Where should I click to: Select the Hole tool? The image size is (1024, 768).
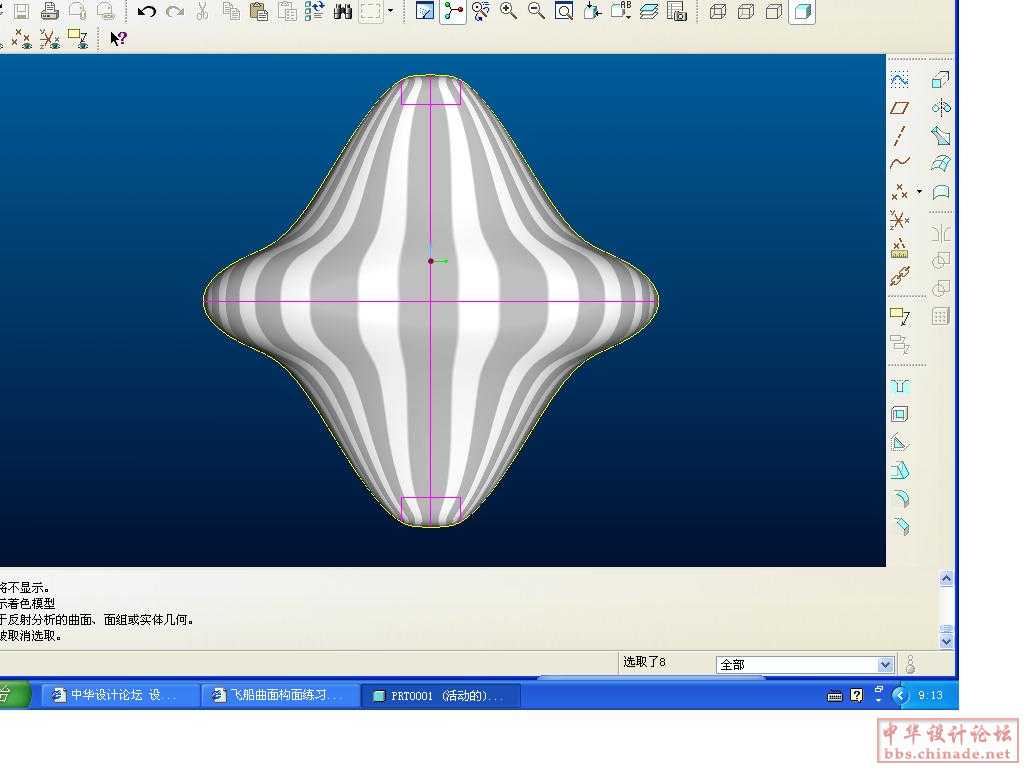pyautogui.click(x=900, y=387)
